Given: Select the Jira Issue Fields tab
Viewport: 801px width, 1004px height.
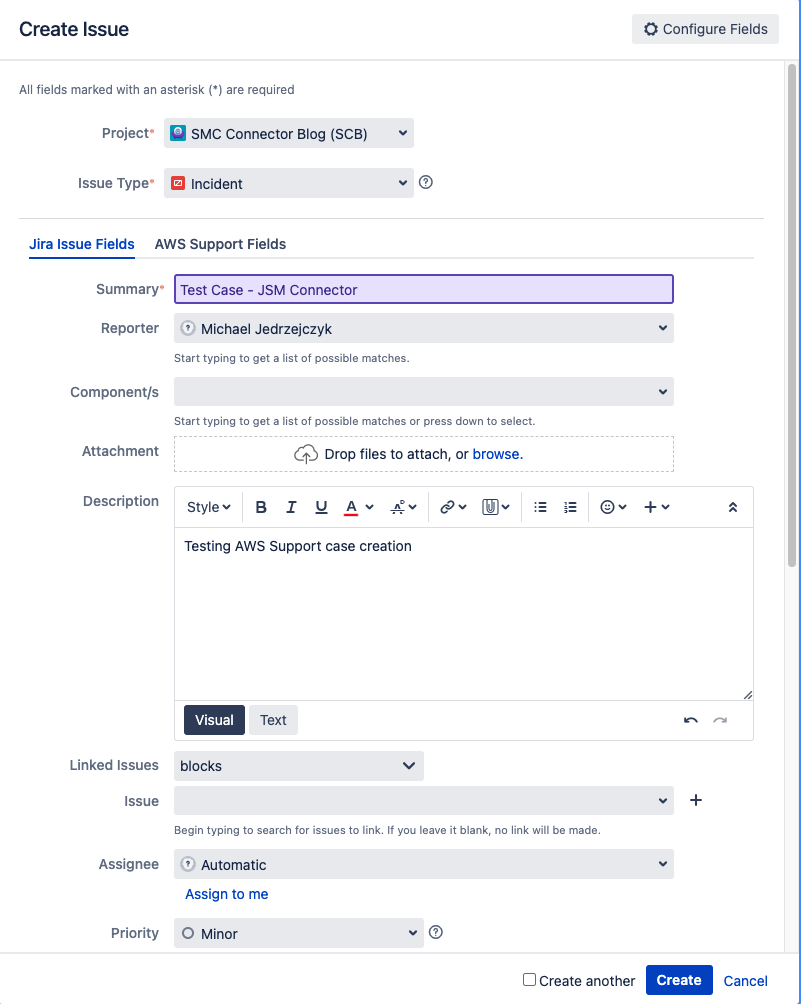Looking at the screenshot, I should click(x=81, y=243).
